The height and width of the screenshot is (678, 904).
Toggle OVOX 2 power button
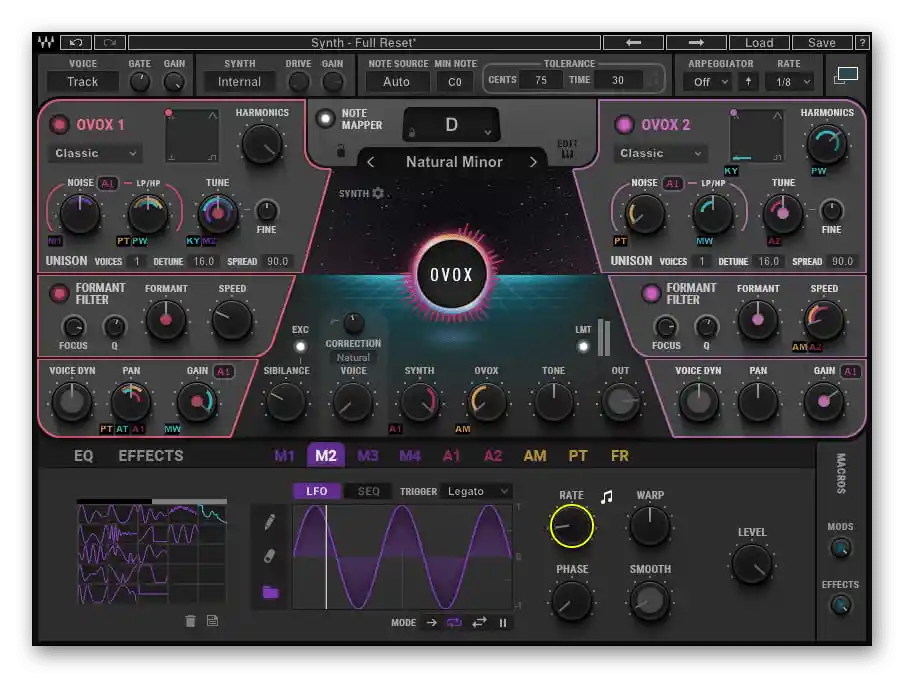coord(624,125)
